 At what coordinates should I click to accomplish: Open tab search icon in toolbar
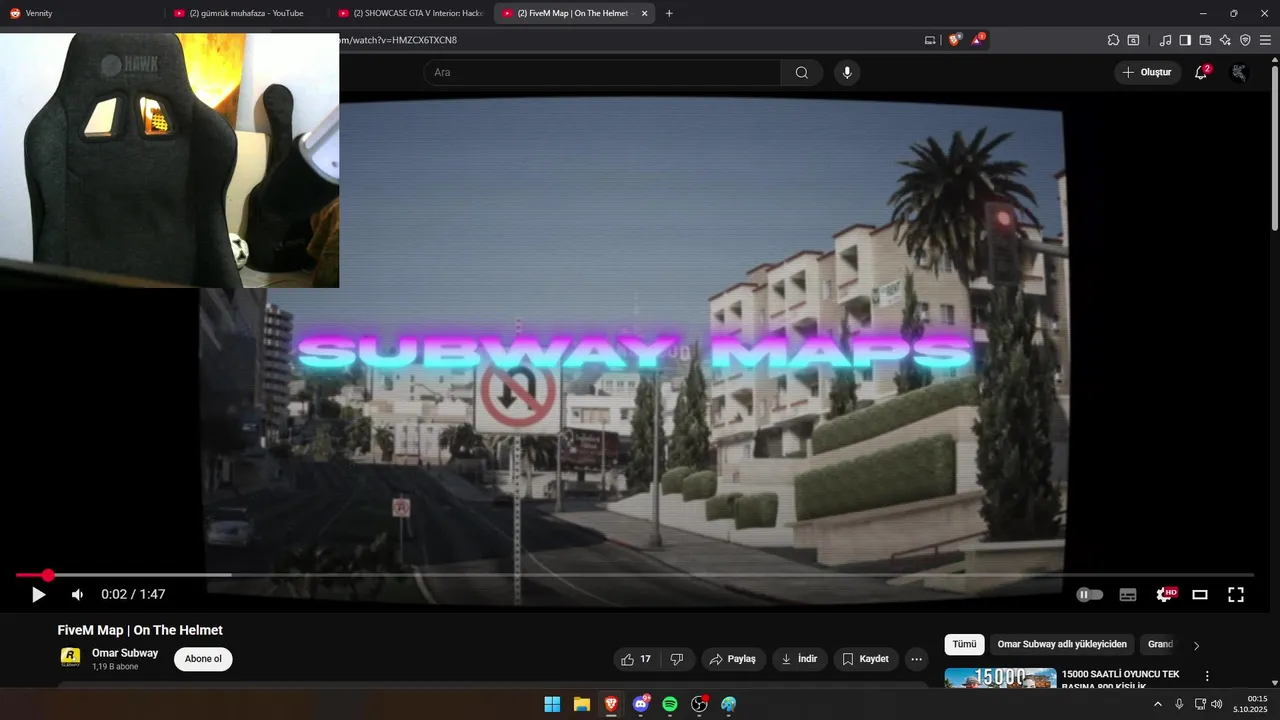pos(1133,40)
